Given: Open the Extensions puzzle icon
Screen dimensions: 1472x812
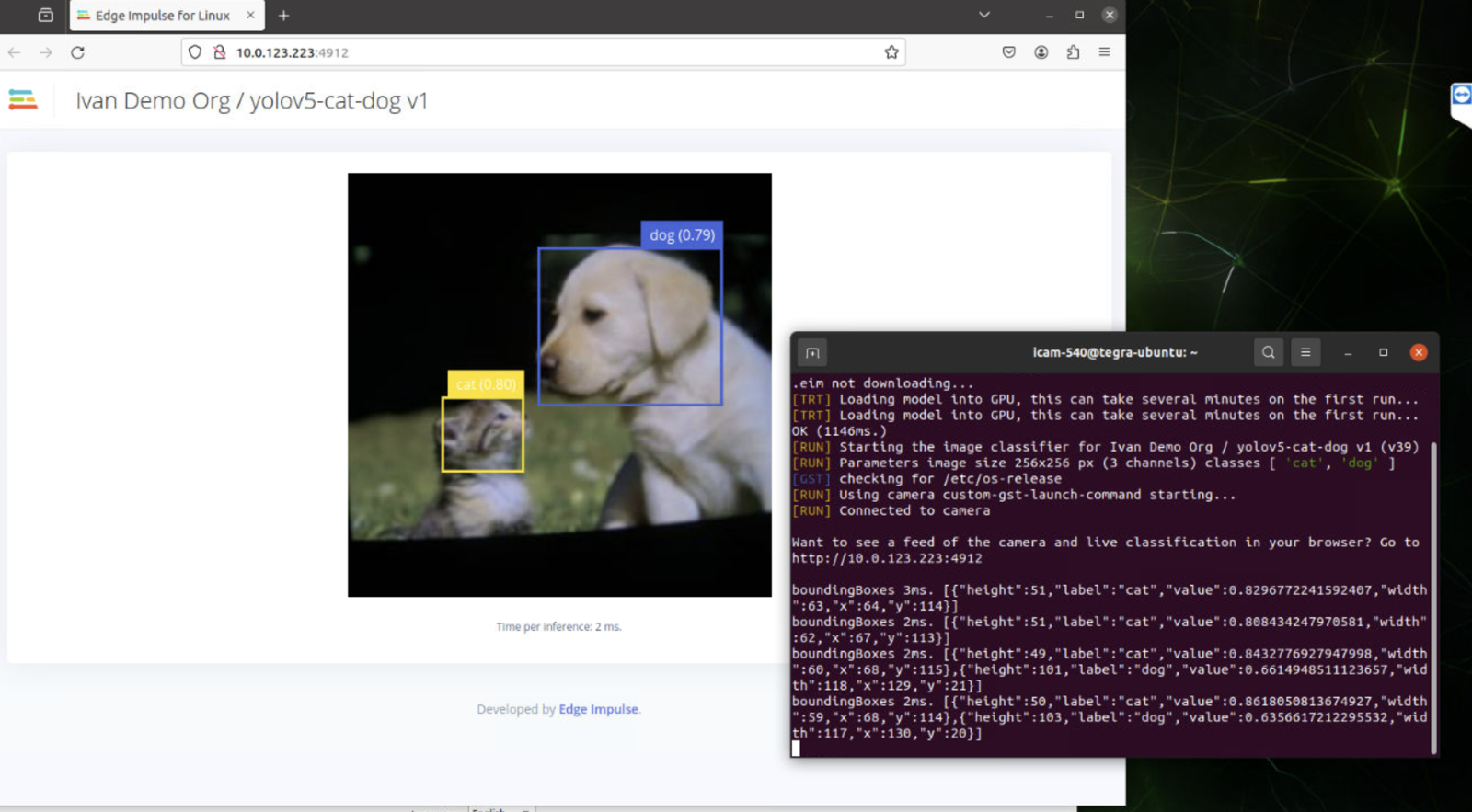Looking at the screenshot, I should [1073, 52].
